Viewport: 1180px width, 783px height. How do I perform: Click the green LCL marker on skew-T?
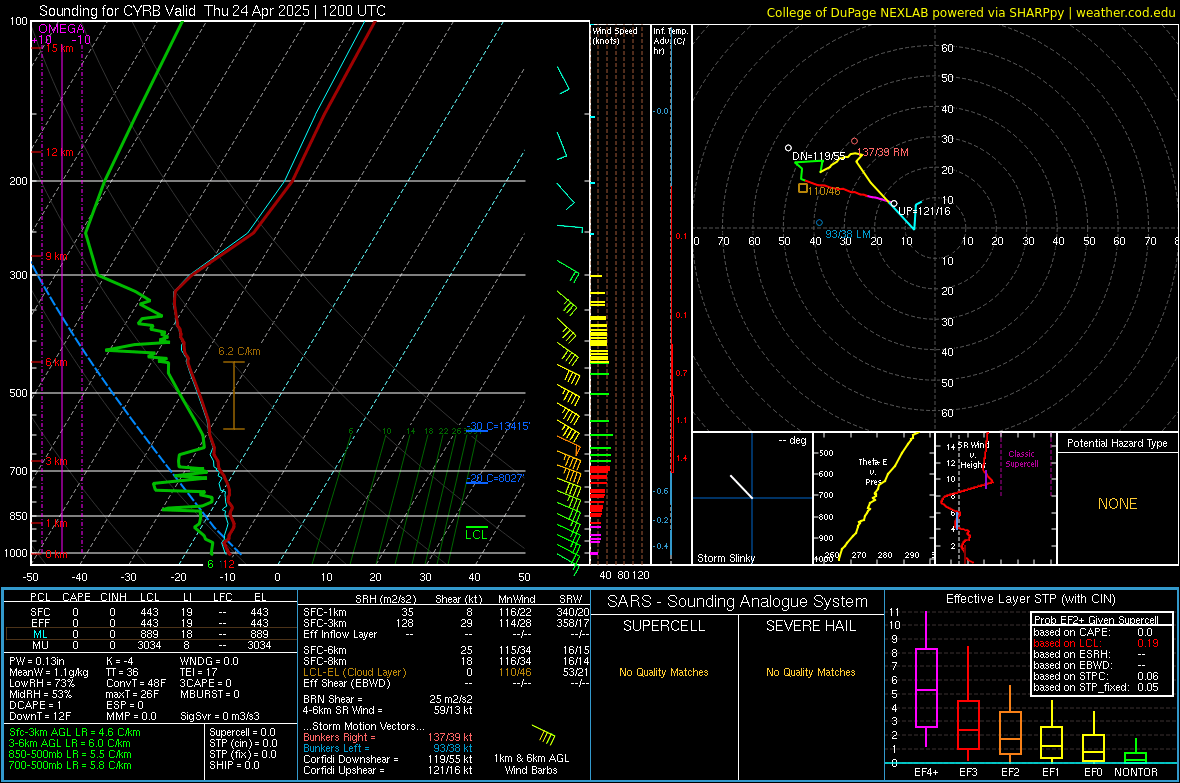pyautogui.click(x=476, y=532)
